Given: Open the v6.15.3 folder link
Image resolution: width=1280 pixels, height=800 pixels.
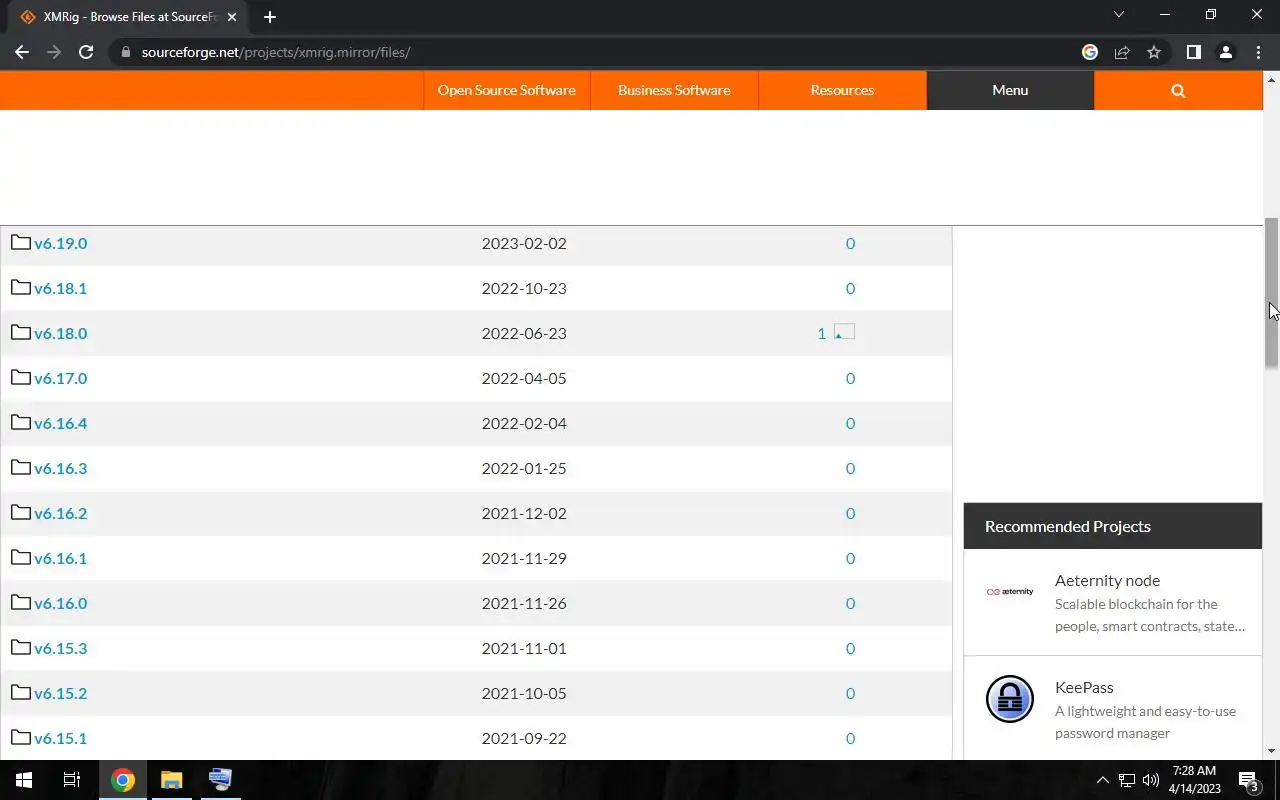Looking at the screenshot, I should click(x=60, y=648).
